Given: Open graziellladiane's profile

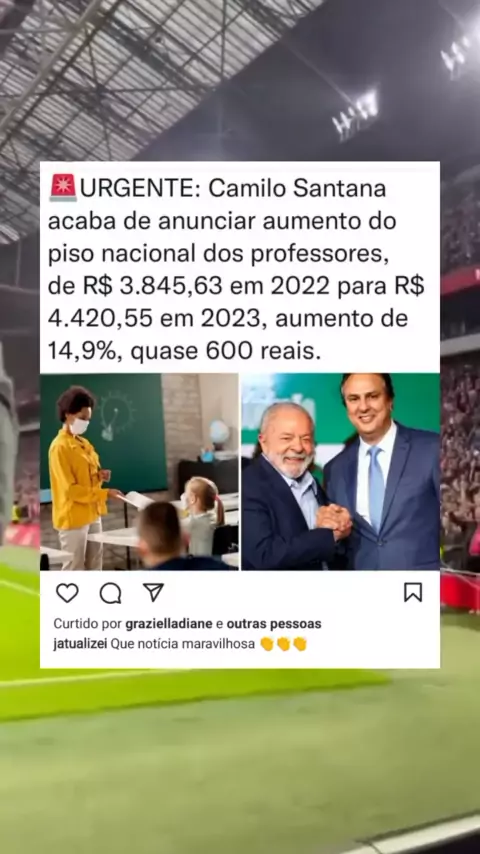Looking at the screenshot, I should (169, 624).
